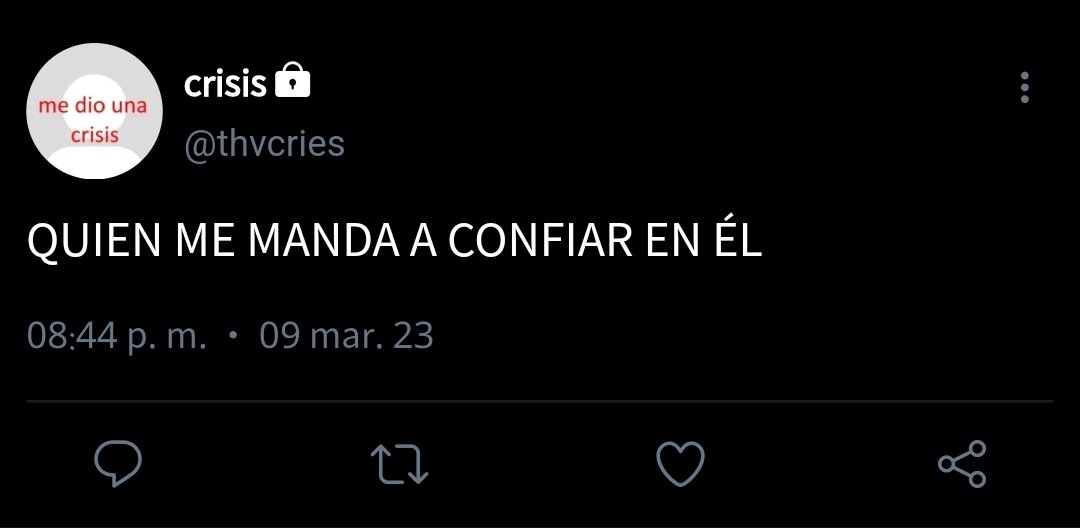The height and width of the screenshot is (528, 1080).
Task: Open the crisis display name profile
Action: coord(225,84)
